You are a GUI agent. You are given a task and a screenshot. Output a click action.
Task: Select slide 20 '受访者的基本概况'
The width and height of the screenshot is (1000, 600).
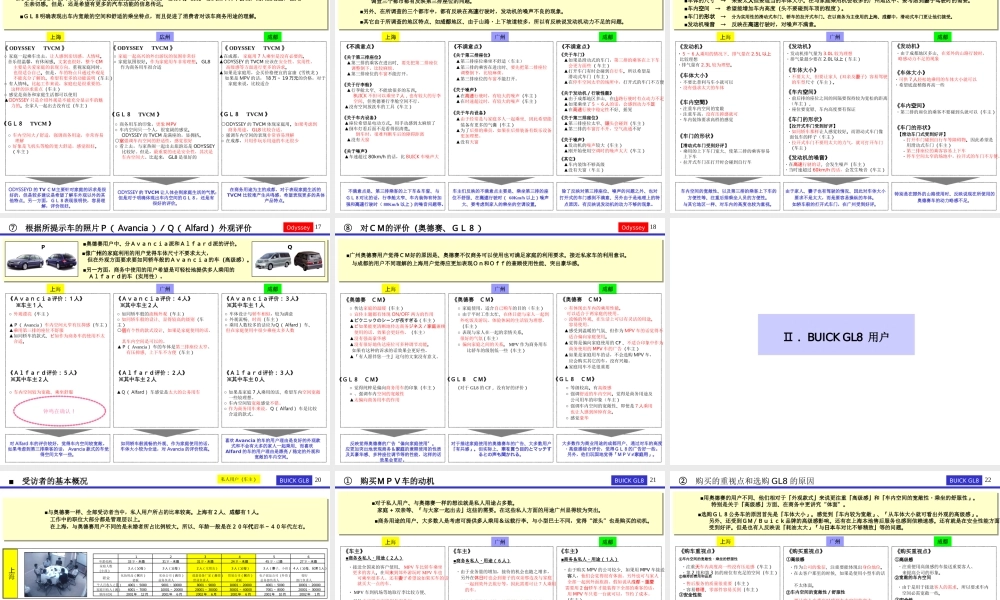click(x=165, y=536)
